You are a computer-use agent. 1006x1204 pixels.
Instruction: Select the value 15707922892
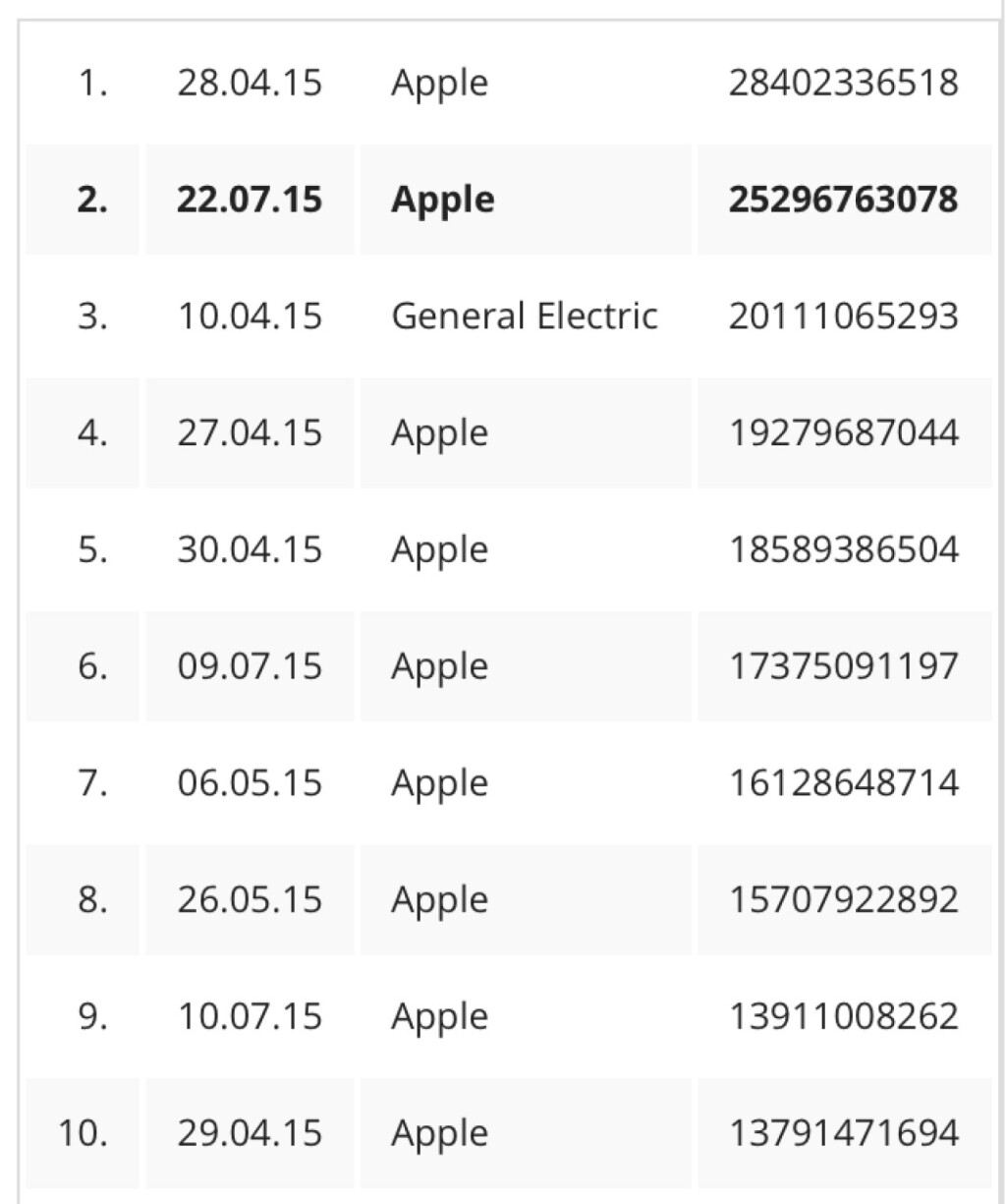[x=843, y=900]
